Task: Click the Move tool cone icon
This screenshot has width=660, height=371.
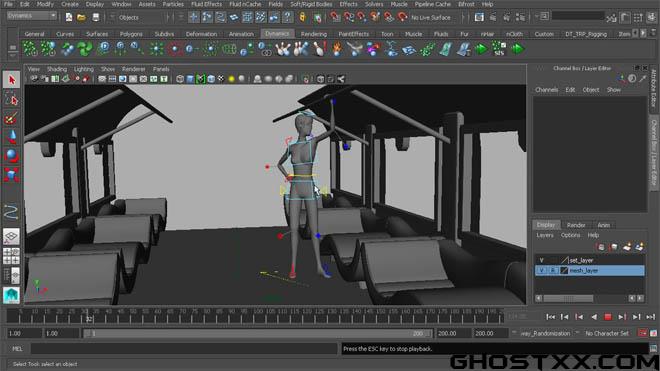Action: (11, 137)
